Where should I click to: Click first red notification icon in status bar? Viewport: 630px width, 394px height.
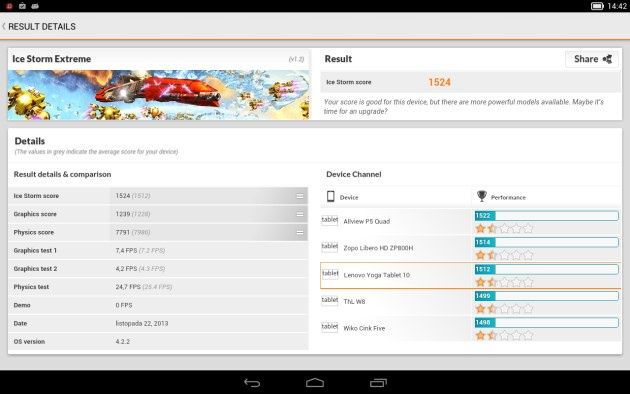[9, 6]
